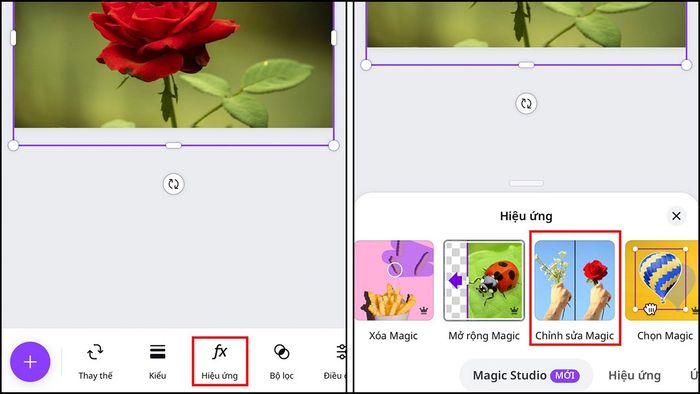Switch to the Hiệu ứng tab
Image resolution: width=700 pixels, height=394 pixels.
634,375
